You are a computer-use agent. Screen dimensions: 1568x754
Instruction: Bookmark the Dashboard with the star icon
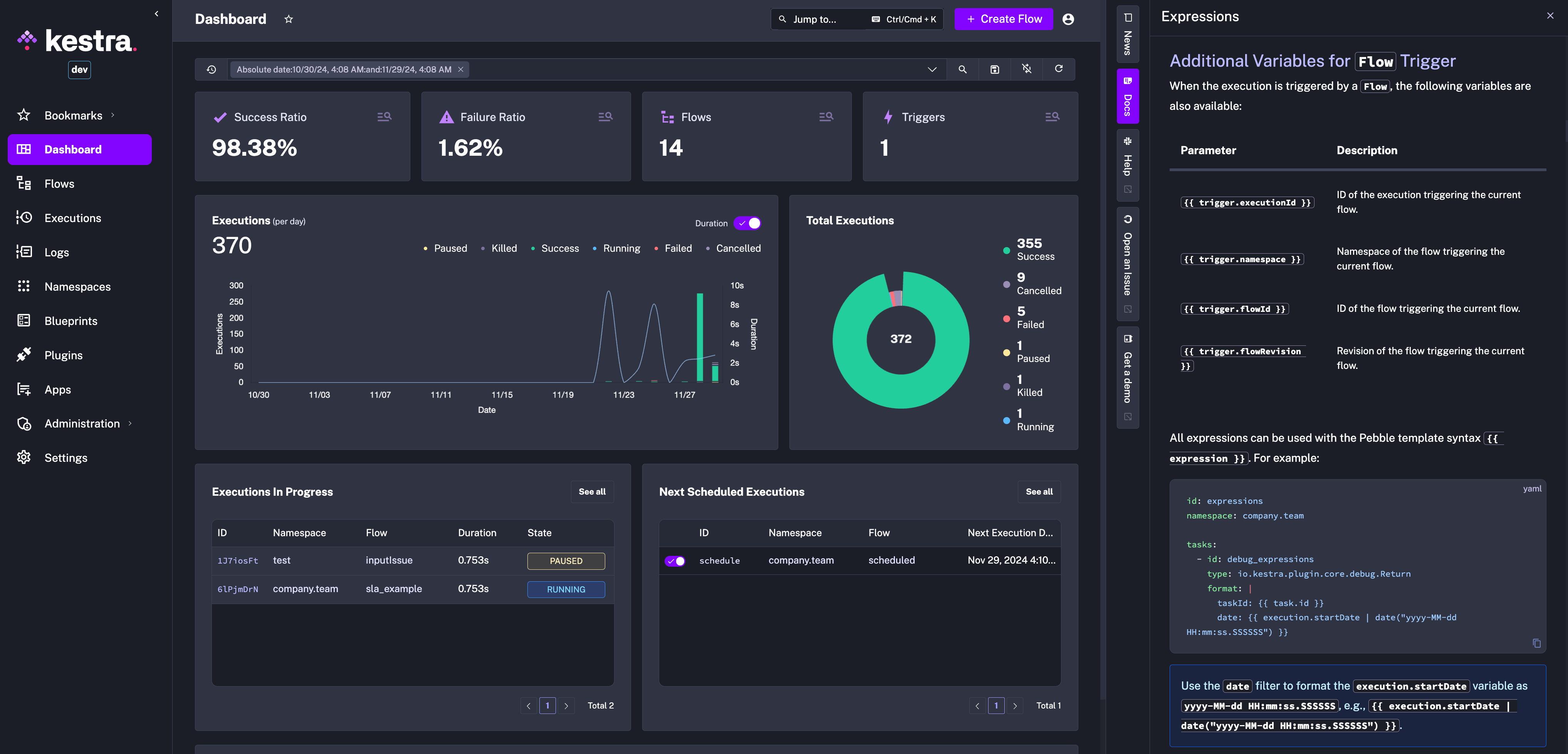[289, 20]
